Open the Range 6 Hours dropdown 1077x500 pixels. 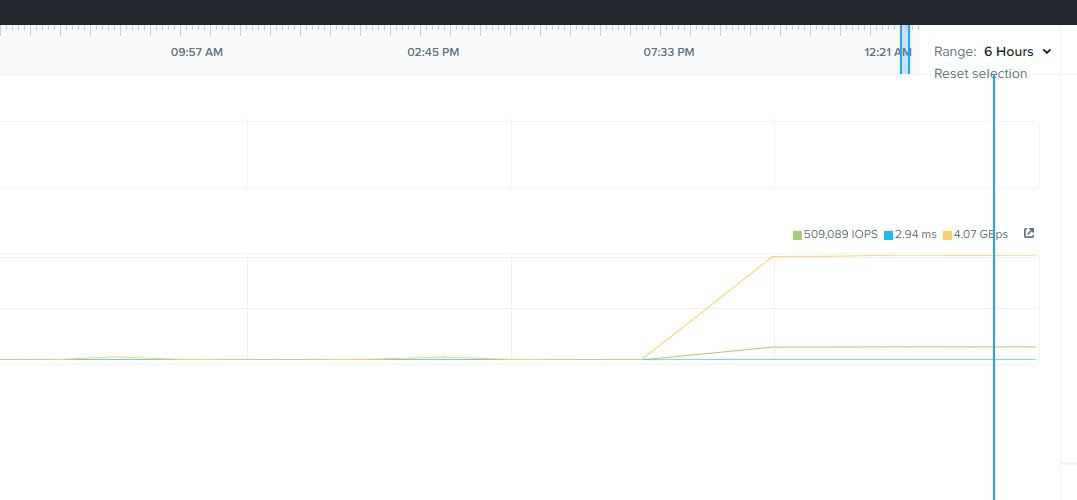[1017, 52]
